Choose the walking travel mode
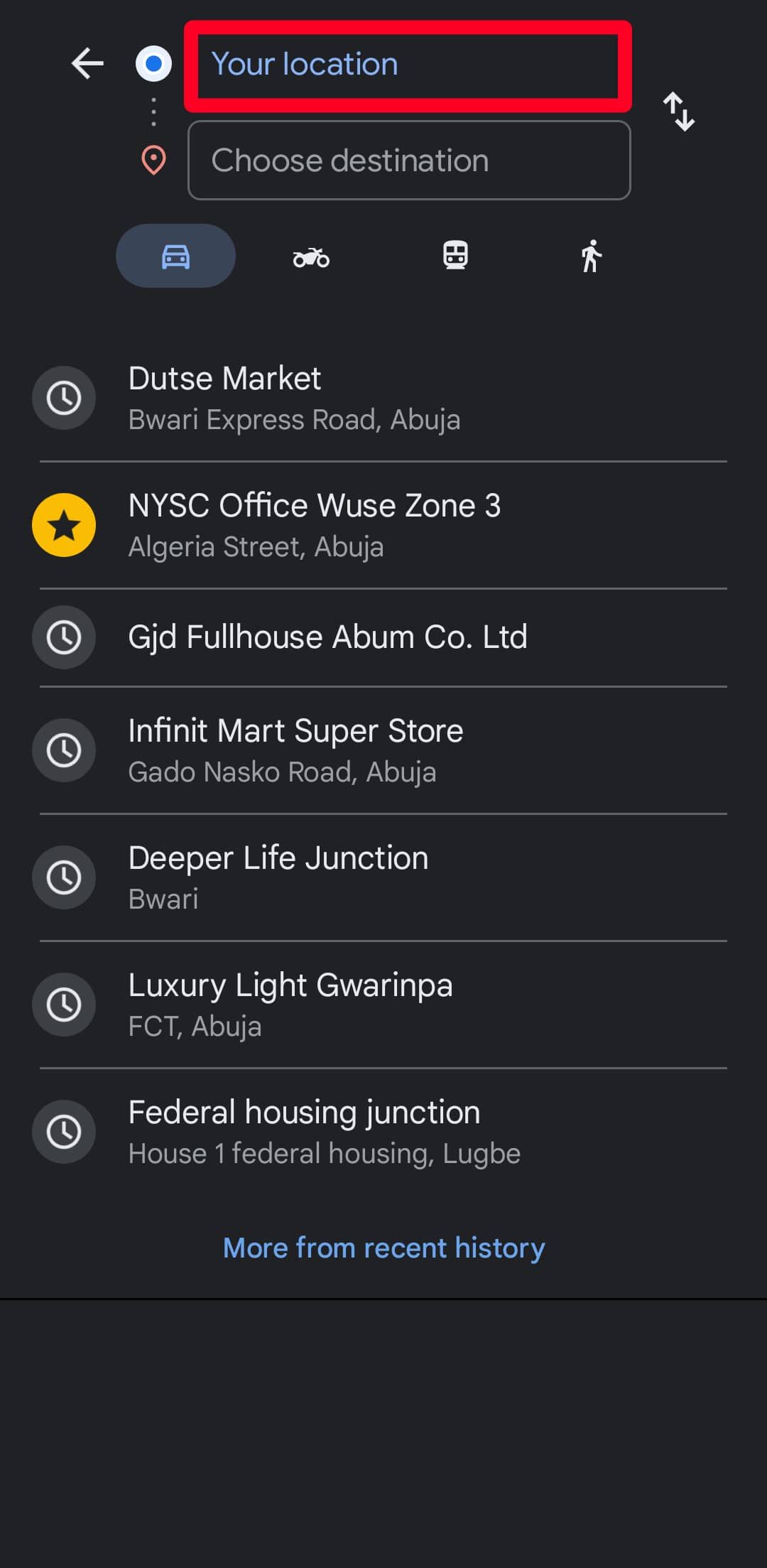The height and width of the screenshot is (1568, 767). click(x=591, y=256)
